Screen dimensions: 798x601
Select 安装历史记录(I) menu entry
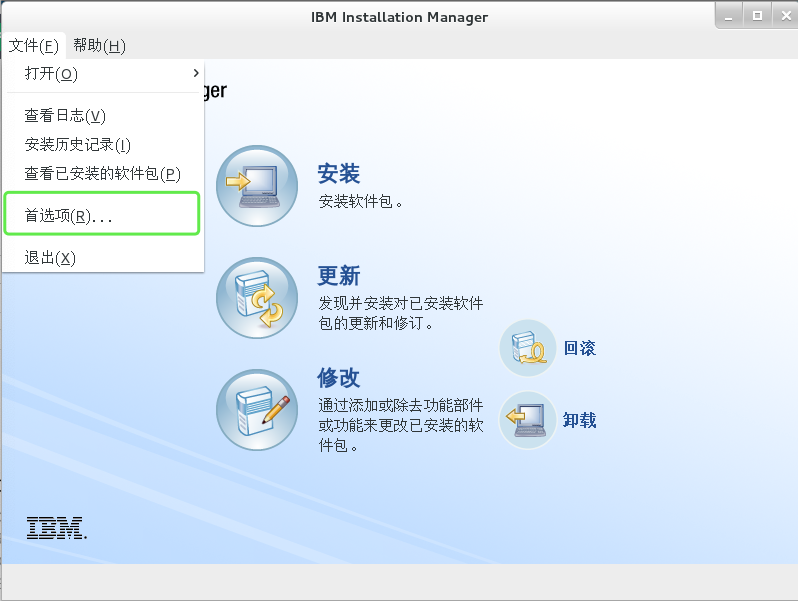[x=103, y=145]
